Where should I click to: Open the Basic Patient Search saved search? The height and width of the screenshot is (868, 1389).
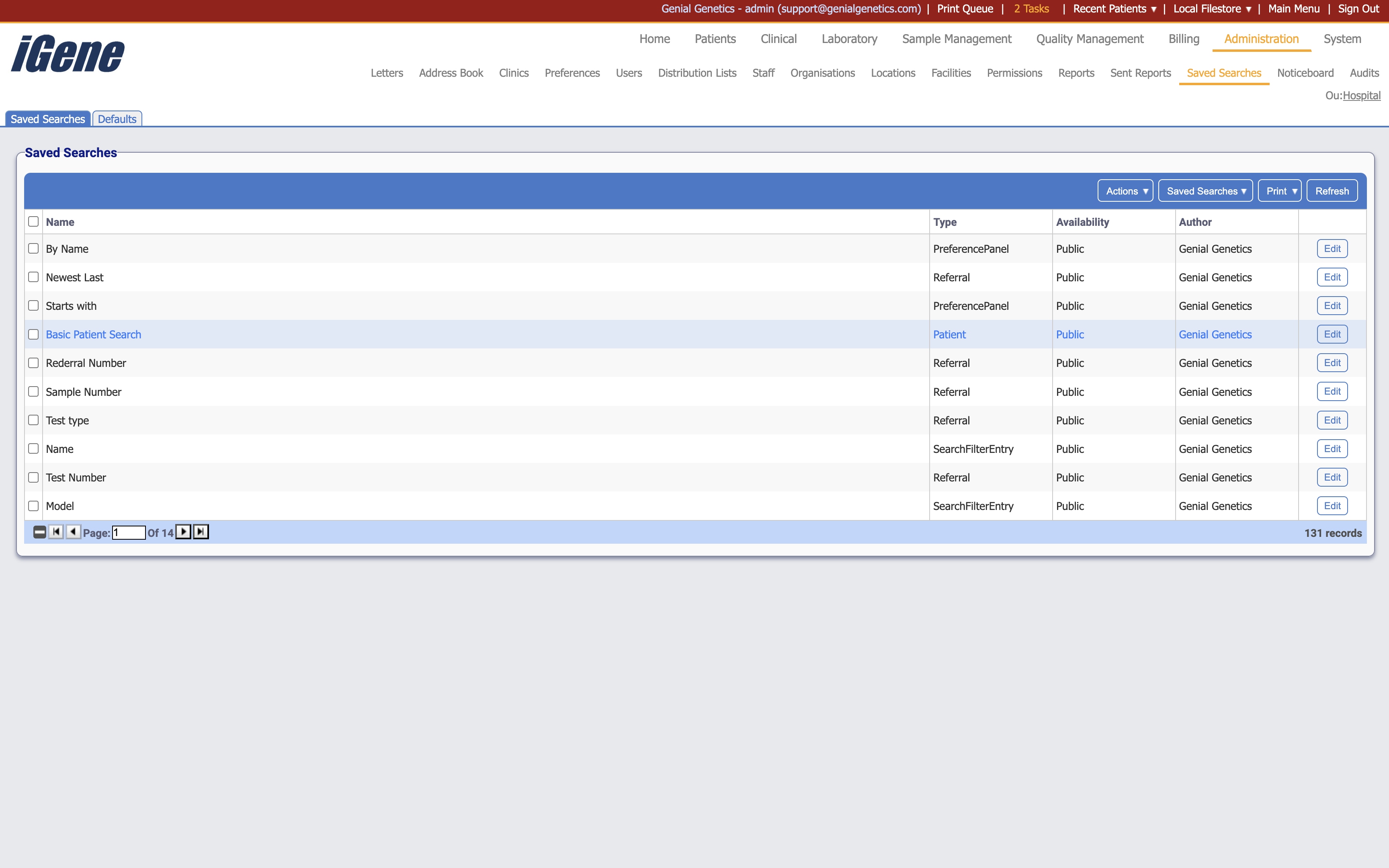coord(93,334)
